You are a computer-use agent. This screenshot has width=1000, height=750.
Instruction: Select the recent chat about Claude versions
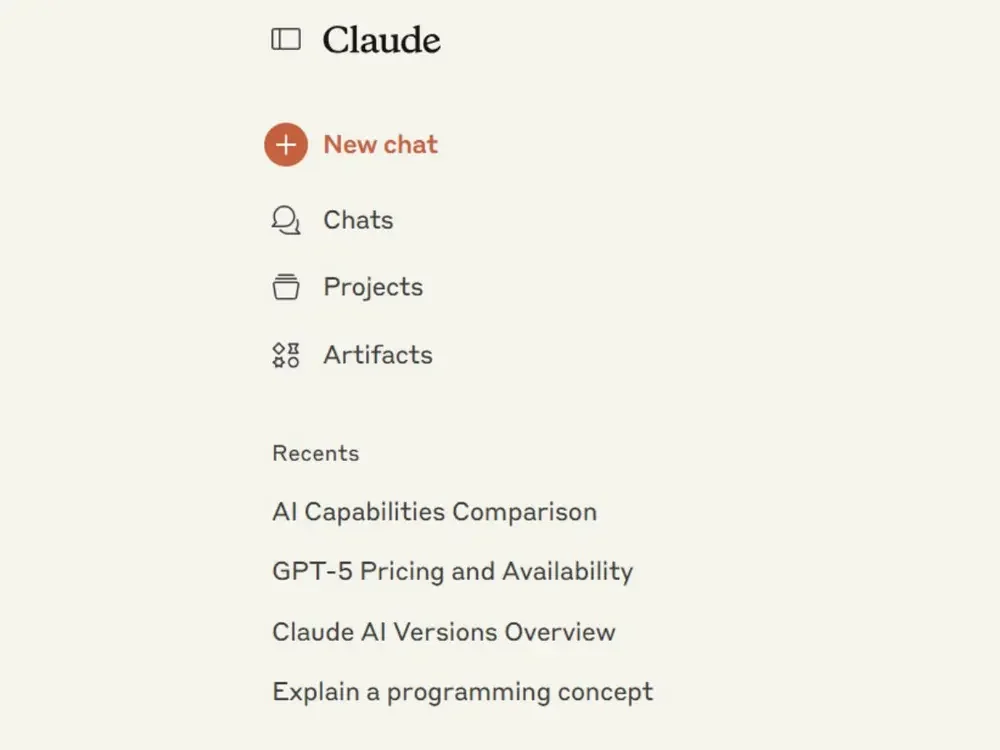pyautogui.click(x=444, y=632)
